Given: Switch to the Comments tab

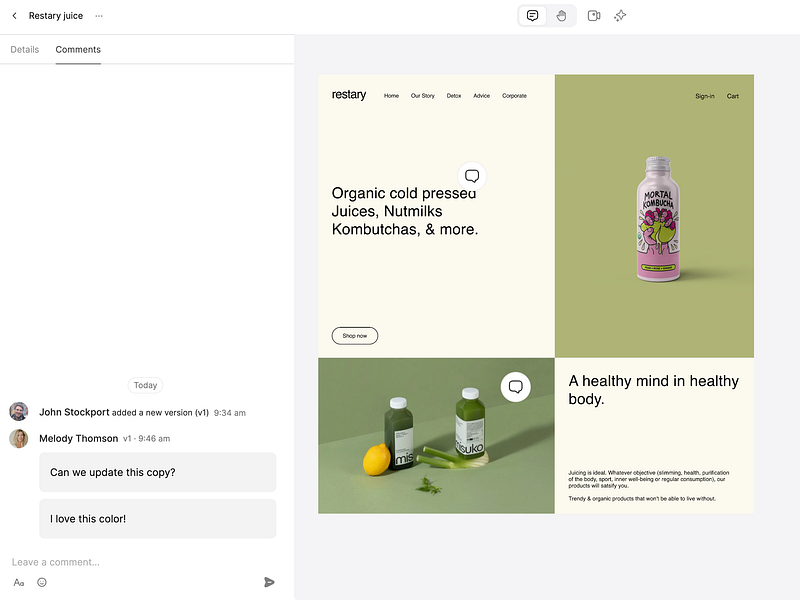Looking at the screenshot, I should click(78, 49).
